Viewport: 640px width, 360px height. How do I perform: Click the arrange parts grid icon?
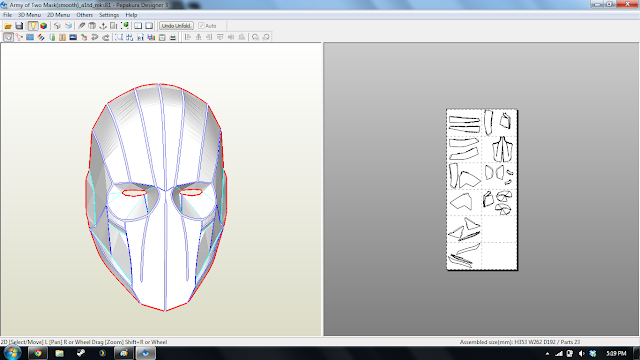tap(129, 37)
